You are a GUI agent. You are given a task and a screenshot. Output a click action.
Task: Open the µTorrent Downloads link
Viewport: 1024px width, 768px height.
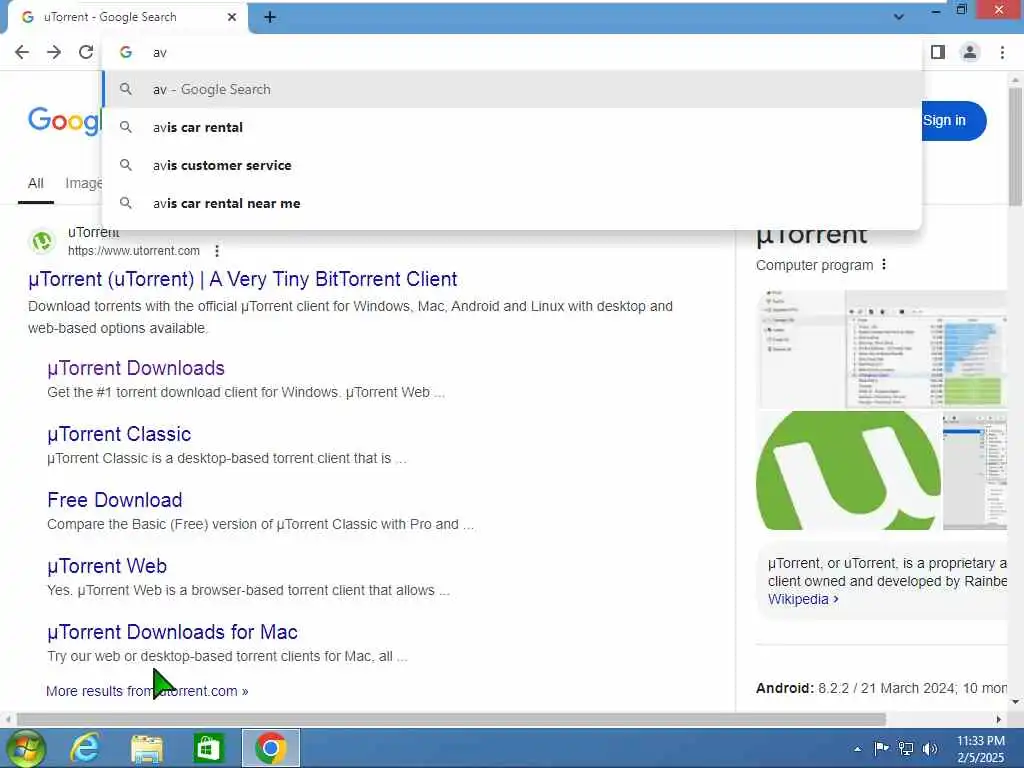[x=136, y=368]
